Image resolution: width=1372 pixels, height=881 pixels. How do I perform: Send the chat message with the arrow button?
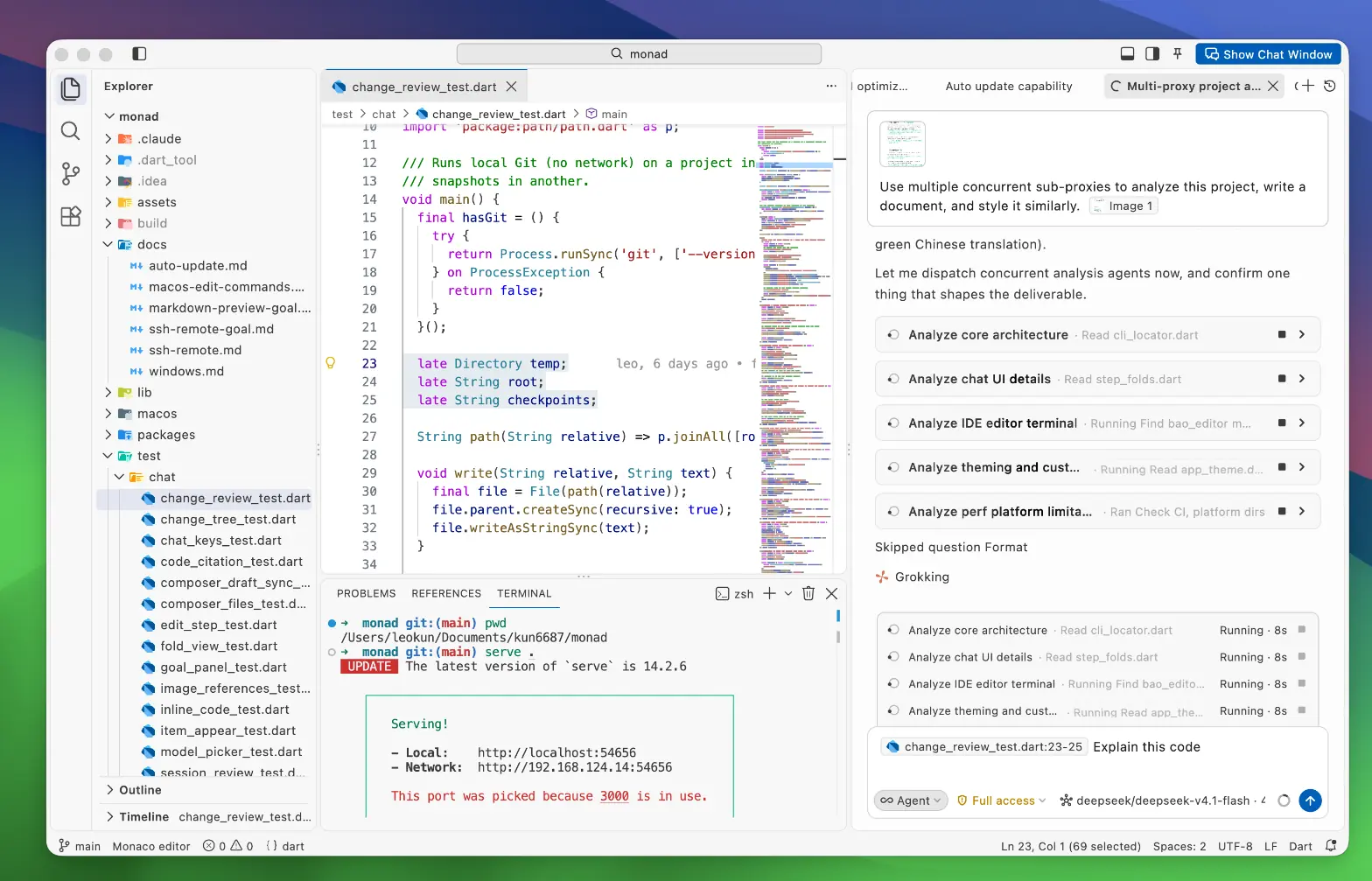click(x=1310, y=801)
